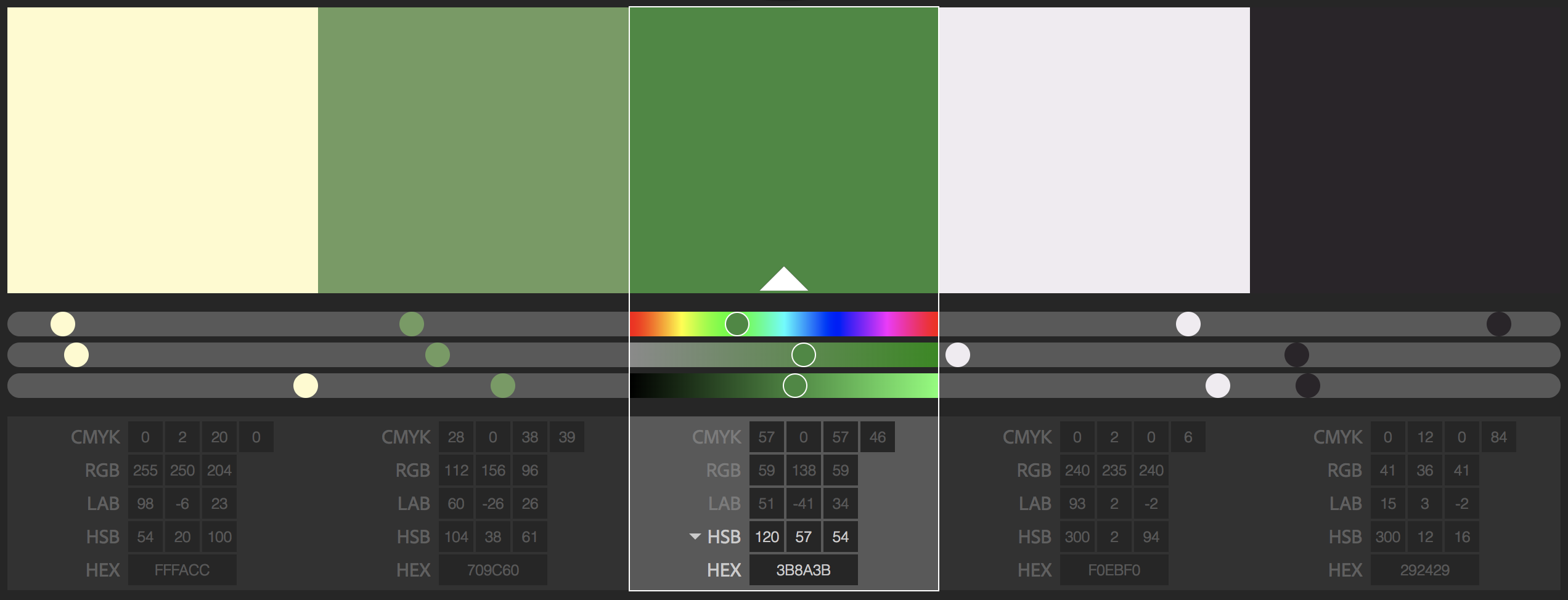Click the RGB label of the dark color
Viewport: 1568px width, 600px height.
(x=1345, y=470)
